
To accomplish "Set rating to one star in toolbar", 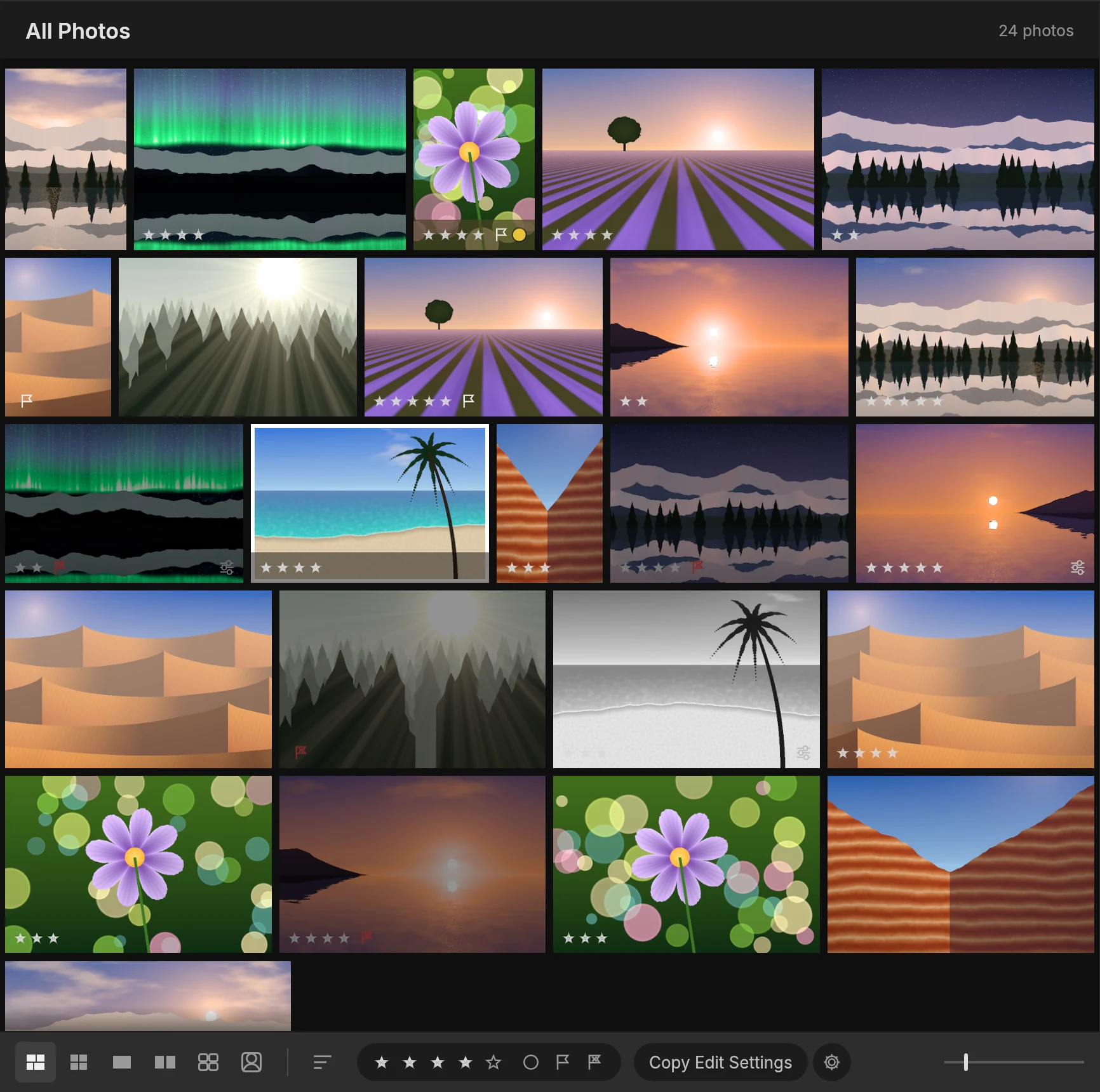I will point(382,1062).
